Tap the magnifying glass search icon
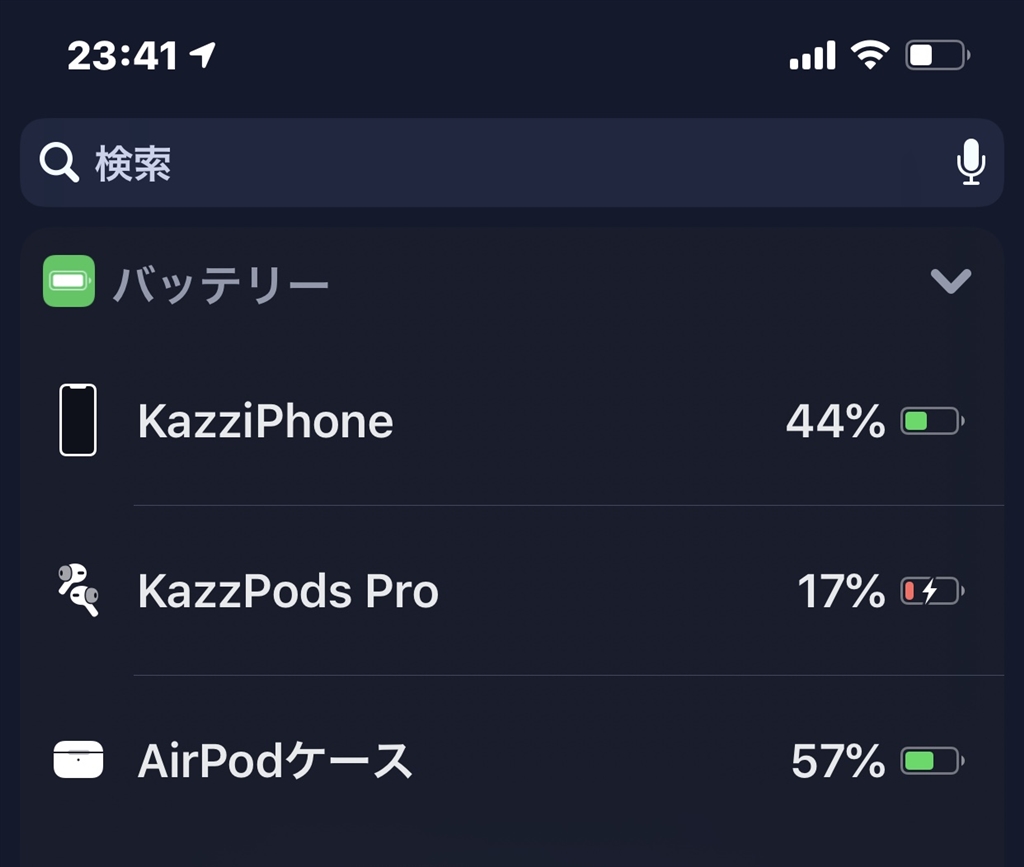 coord(58,162)
